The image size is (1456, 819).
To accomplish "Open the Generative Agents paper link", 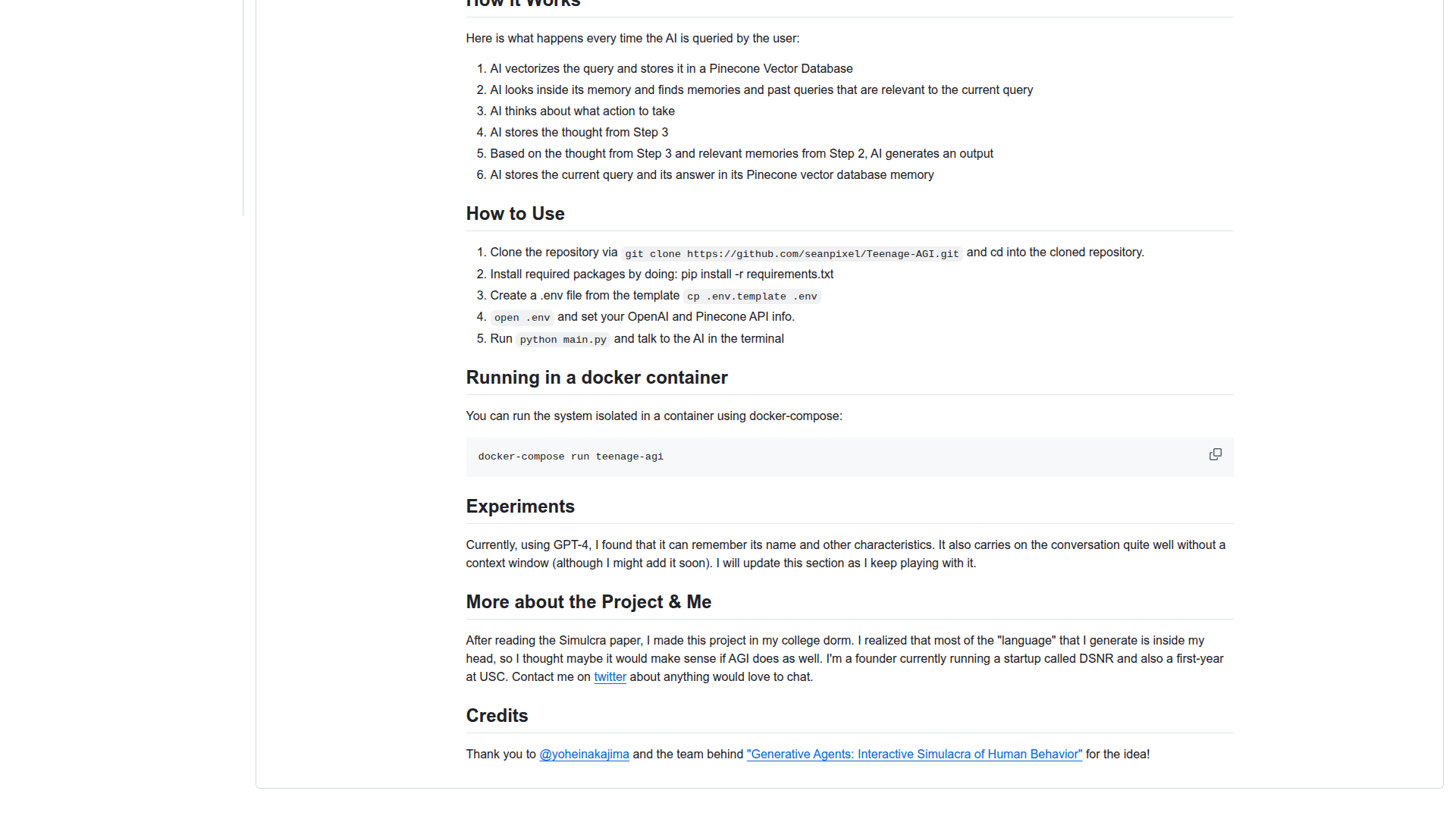I will click(x=914, y=755).
